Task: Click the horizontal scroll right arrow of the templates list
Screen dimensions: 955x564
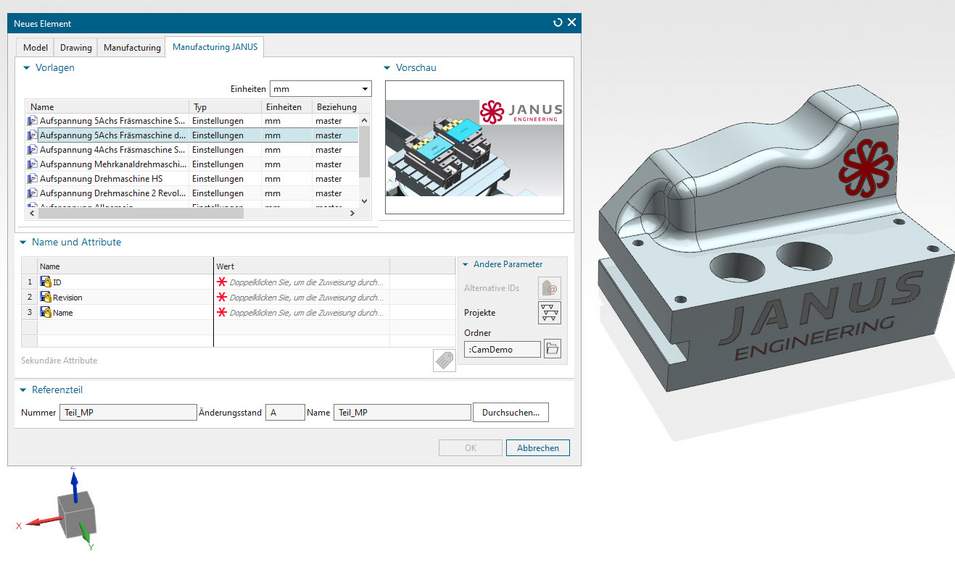Action: (x=352, y=213)
